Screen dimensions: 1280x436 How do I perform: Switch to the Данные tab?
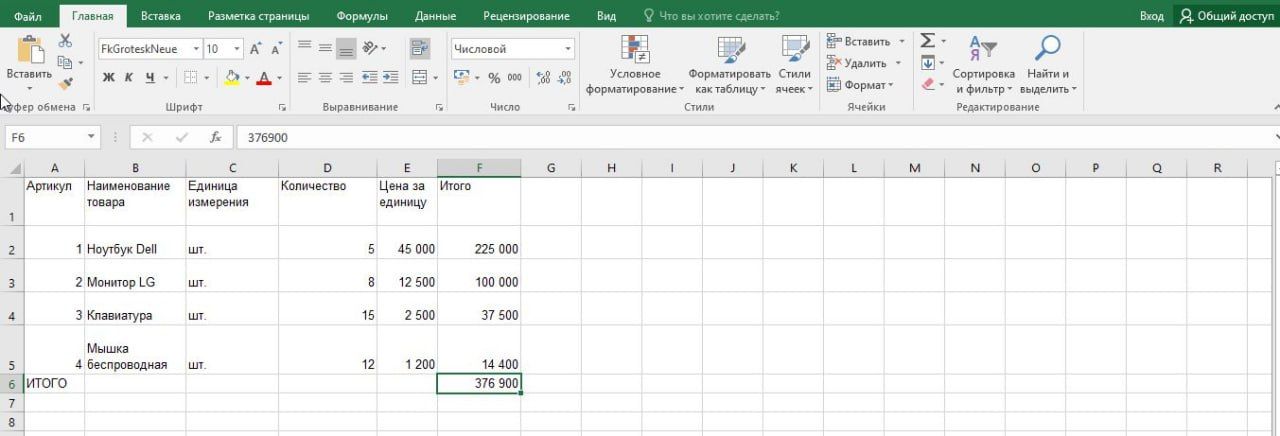(435, 16)
